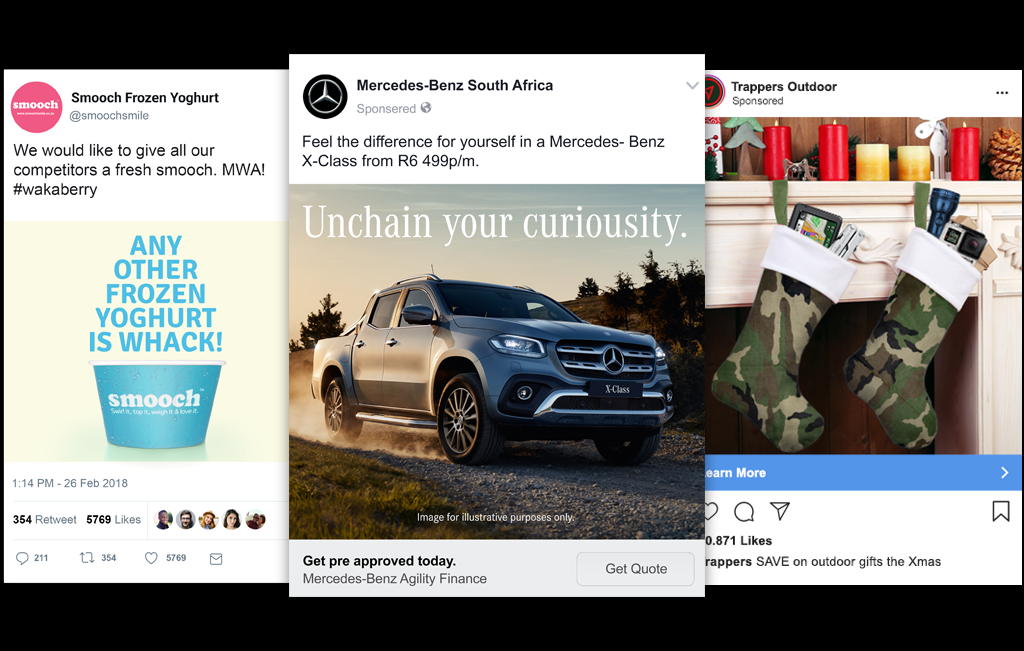The width and height of the screenshot is (1024, 651).
Task: Click the Learn More link bar
Action: click(x=863, y=473)
